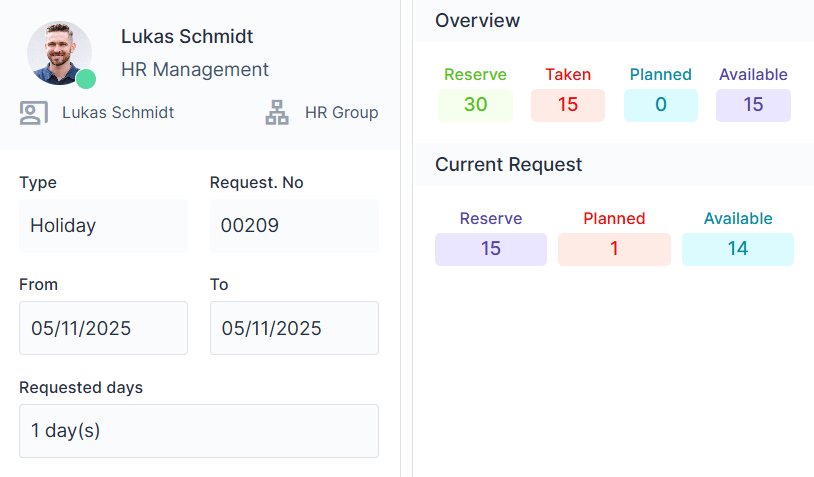Screen dimensions: 814x477
Task: Click the Current Request Available 14 badge
Action: tap(738, 249)
